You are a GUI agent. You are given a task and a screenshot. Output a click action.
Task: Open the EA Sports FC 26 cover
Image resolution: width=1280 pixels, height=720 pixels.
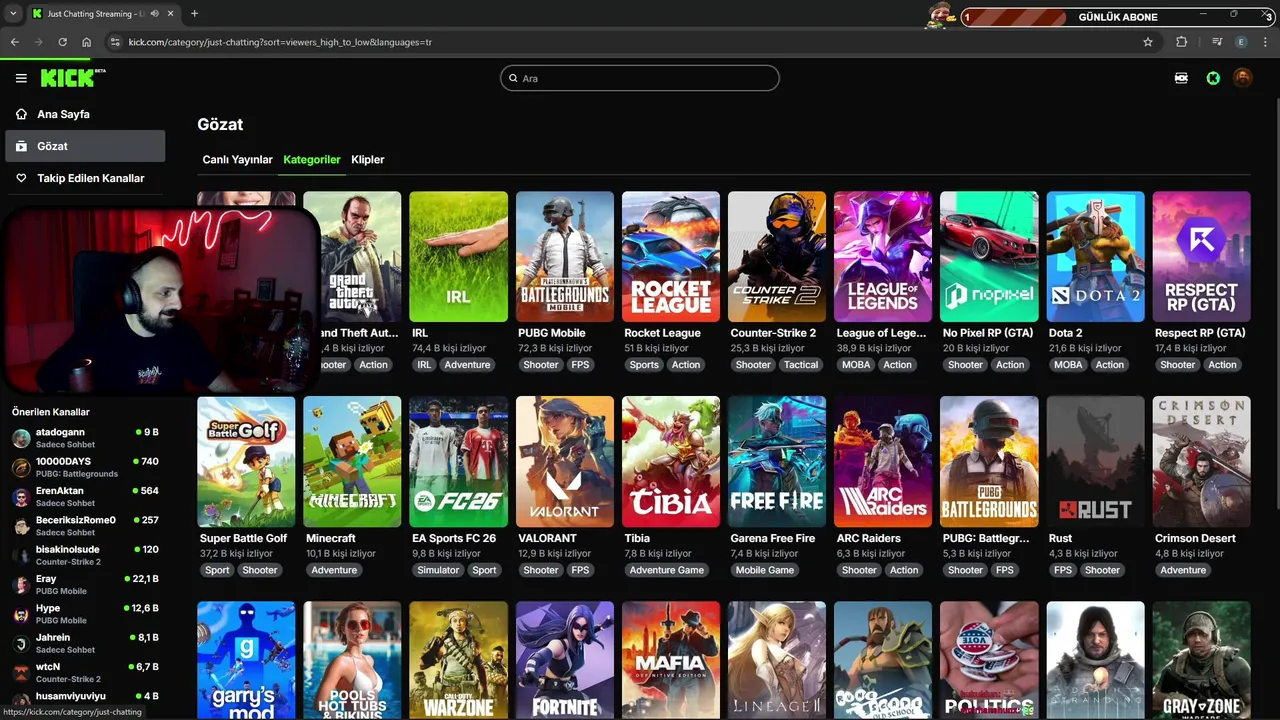point(459,462)
